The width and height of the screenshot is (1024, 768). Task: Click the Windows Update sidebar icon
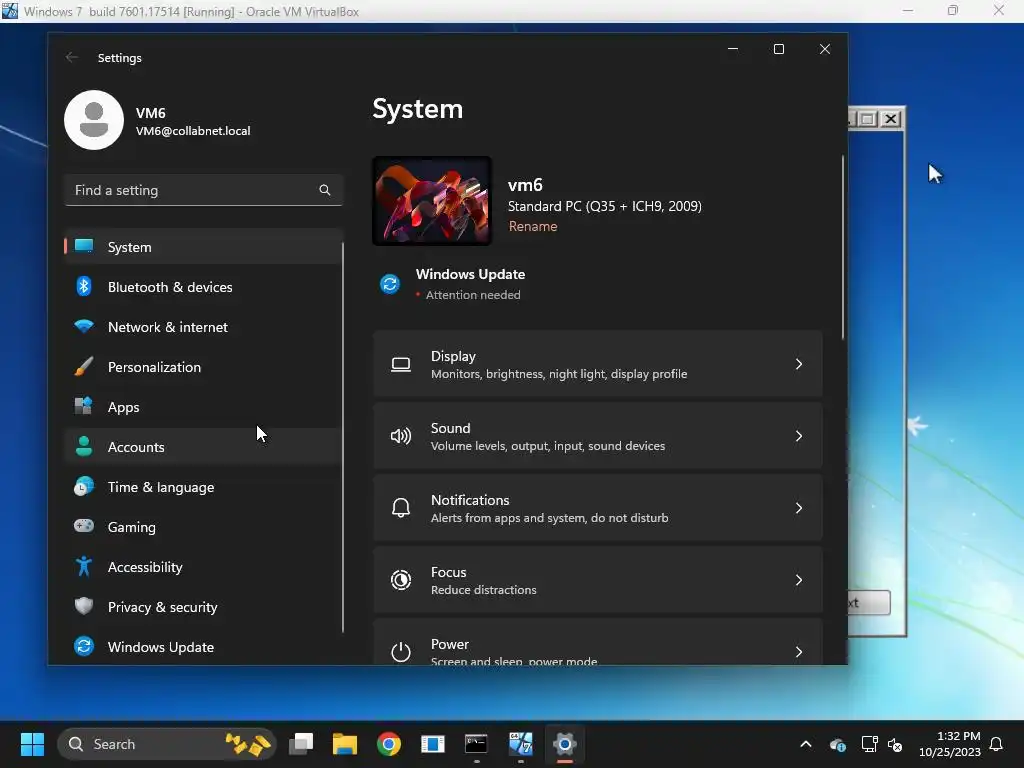(x=84, y=647)
